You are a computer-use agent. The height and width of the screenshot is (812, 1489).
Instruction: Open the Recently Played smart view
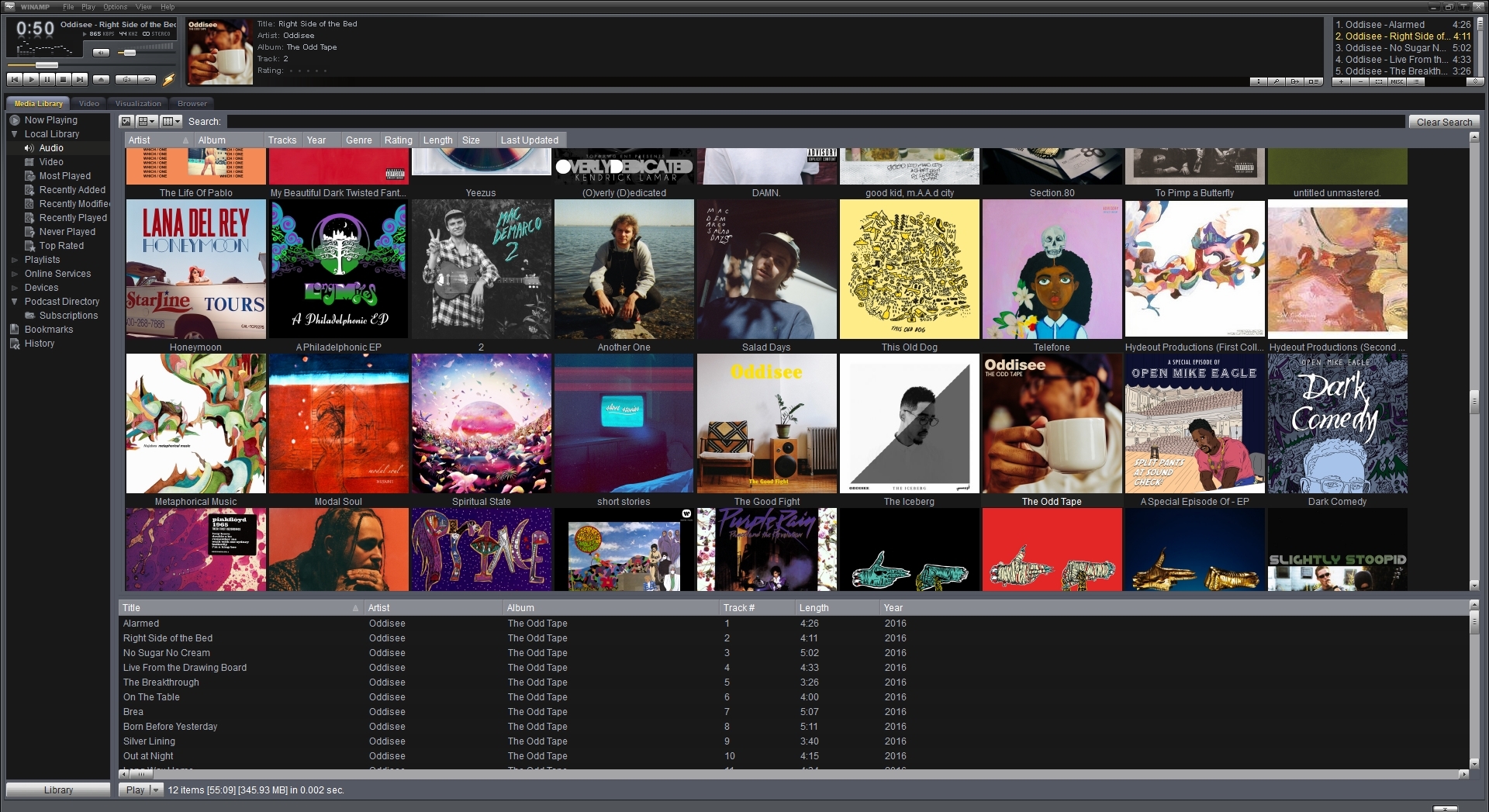pyautogui.click(x=73, y=218)
